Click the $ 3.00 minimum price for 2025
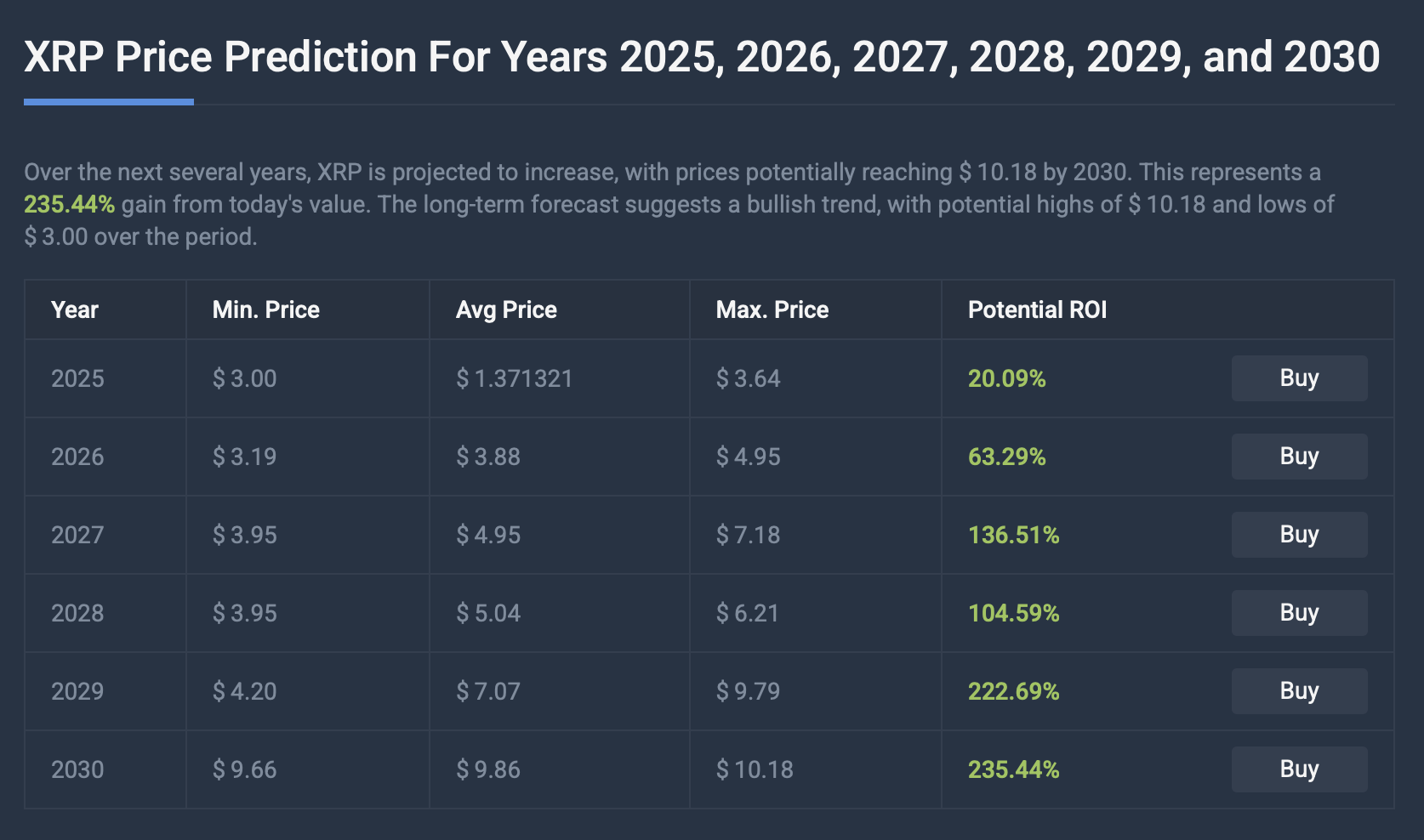The width and height of the screenshot is (1424, 840). (243, 378)
